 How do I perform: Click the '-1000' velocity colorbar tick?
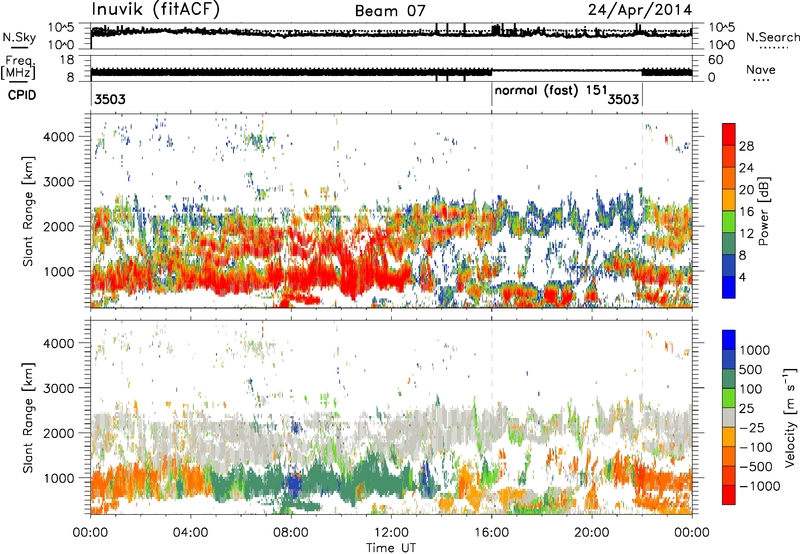760,486
